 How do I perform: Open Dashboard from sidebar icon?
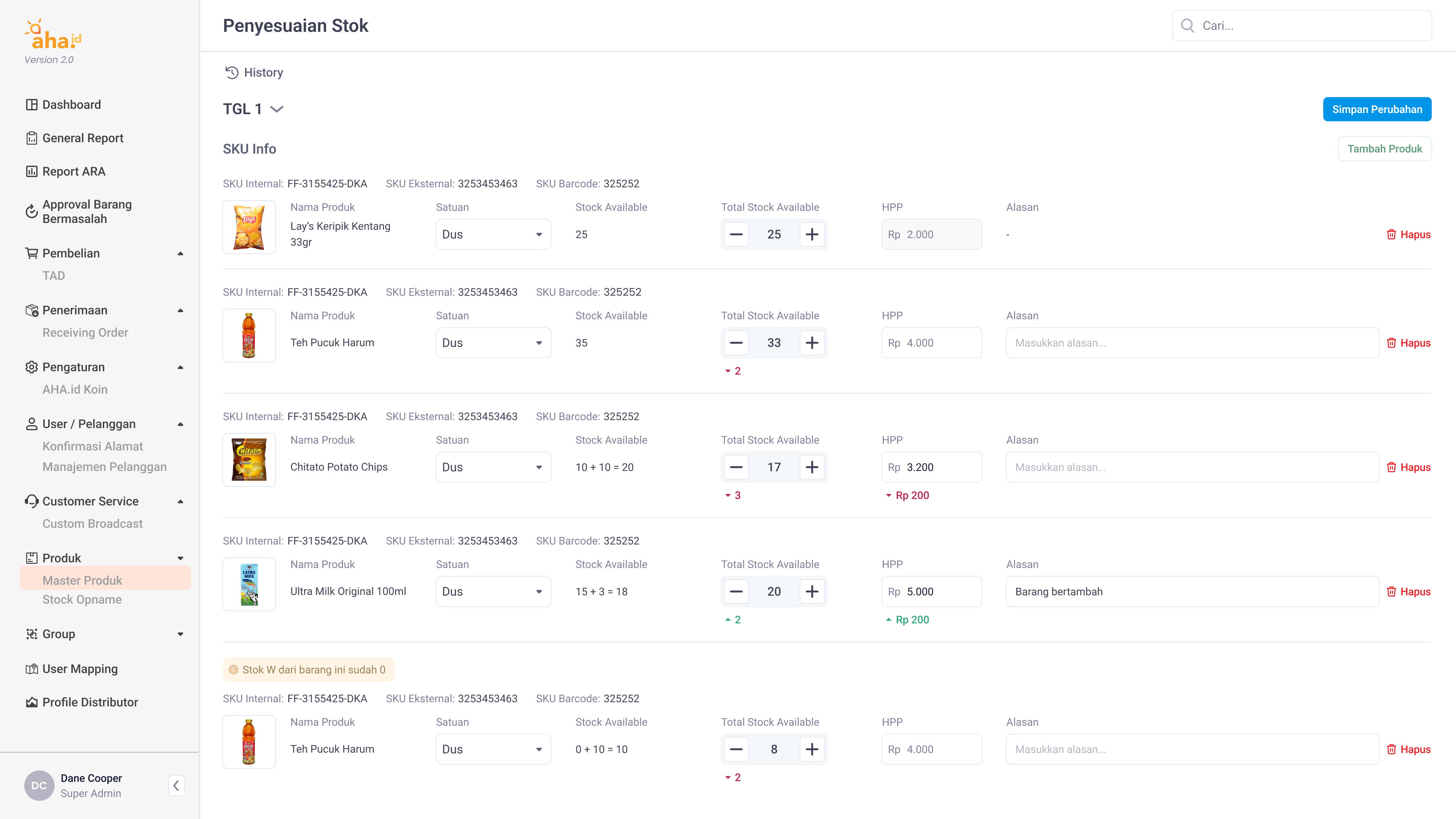tap(31, 105)
